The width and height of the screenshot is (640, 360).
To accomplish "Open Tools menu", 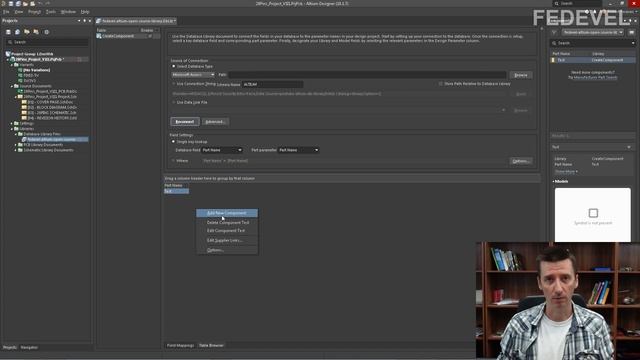I will 51,12.
